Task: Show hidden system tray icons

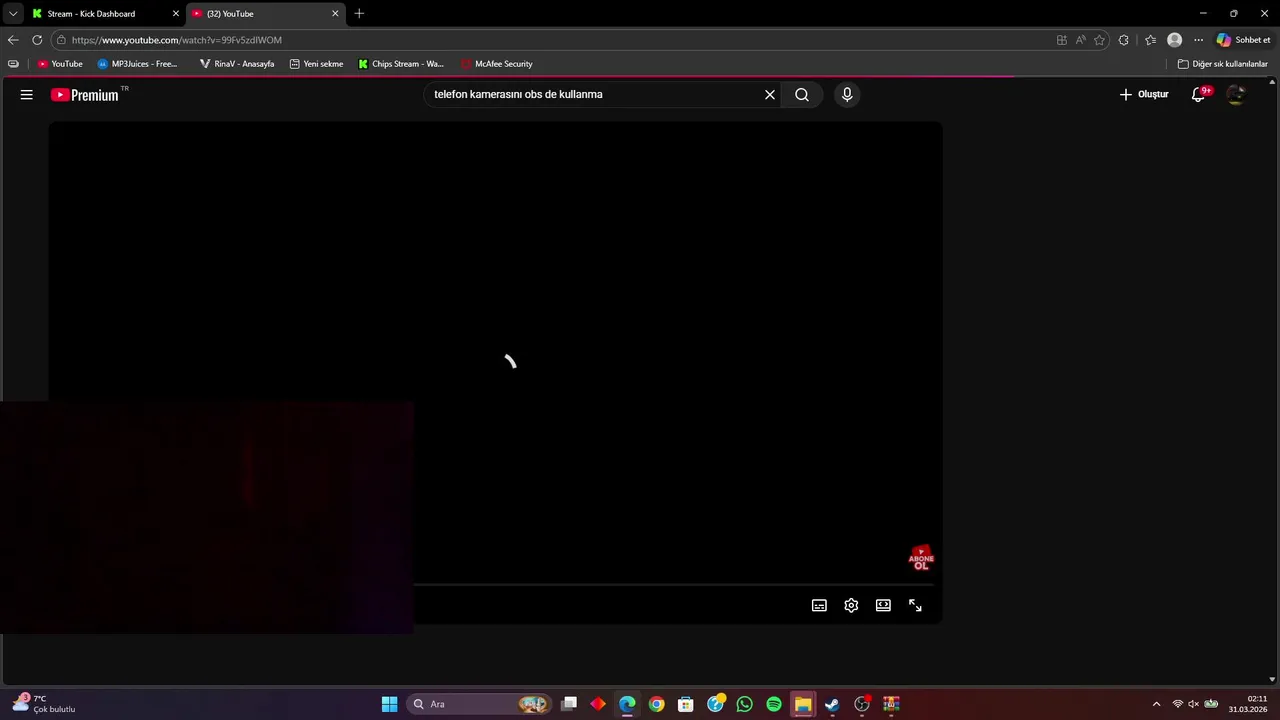Action: (1157, 704)
